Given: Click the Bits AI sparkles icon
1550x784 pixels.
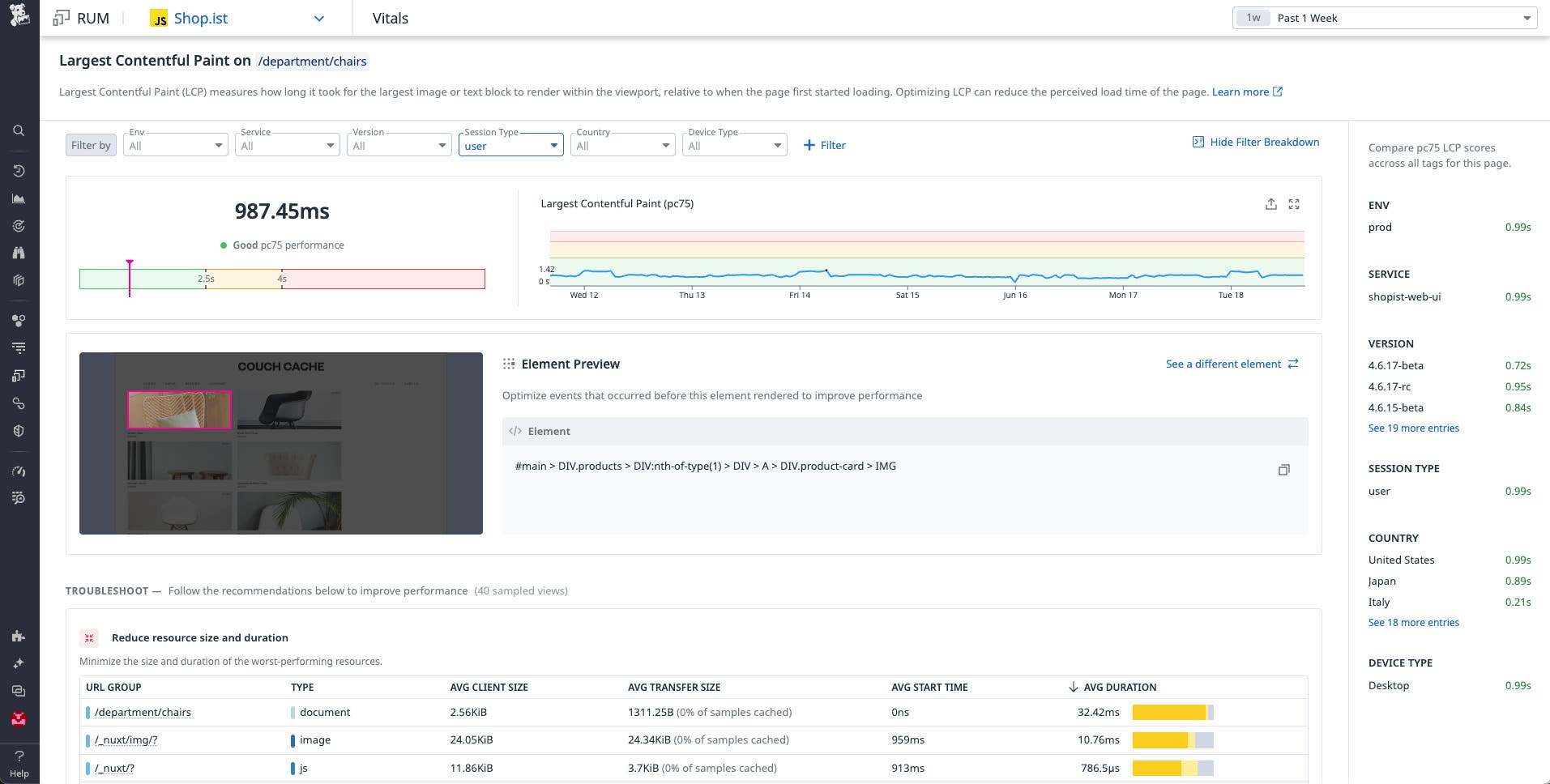Looking at the screenshot, I should 18,663.
